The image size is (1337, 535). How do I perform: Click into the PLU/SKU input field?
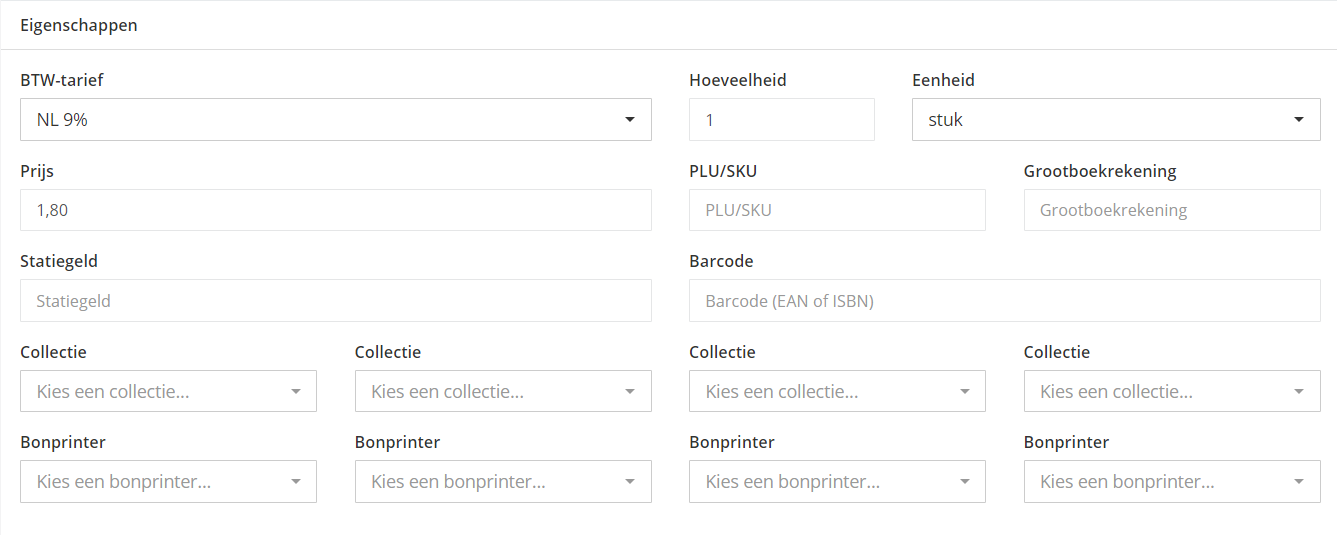tap(837, 210)
